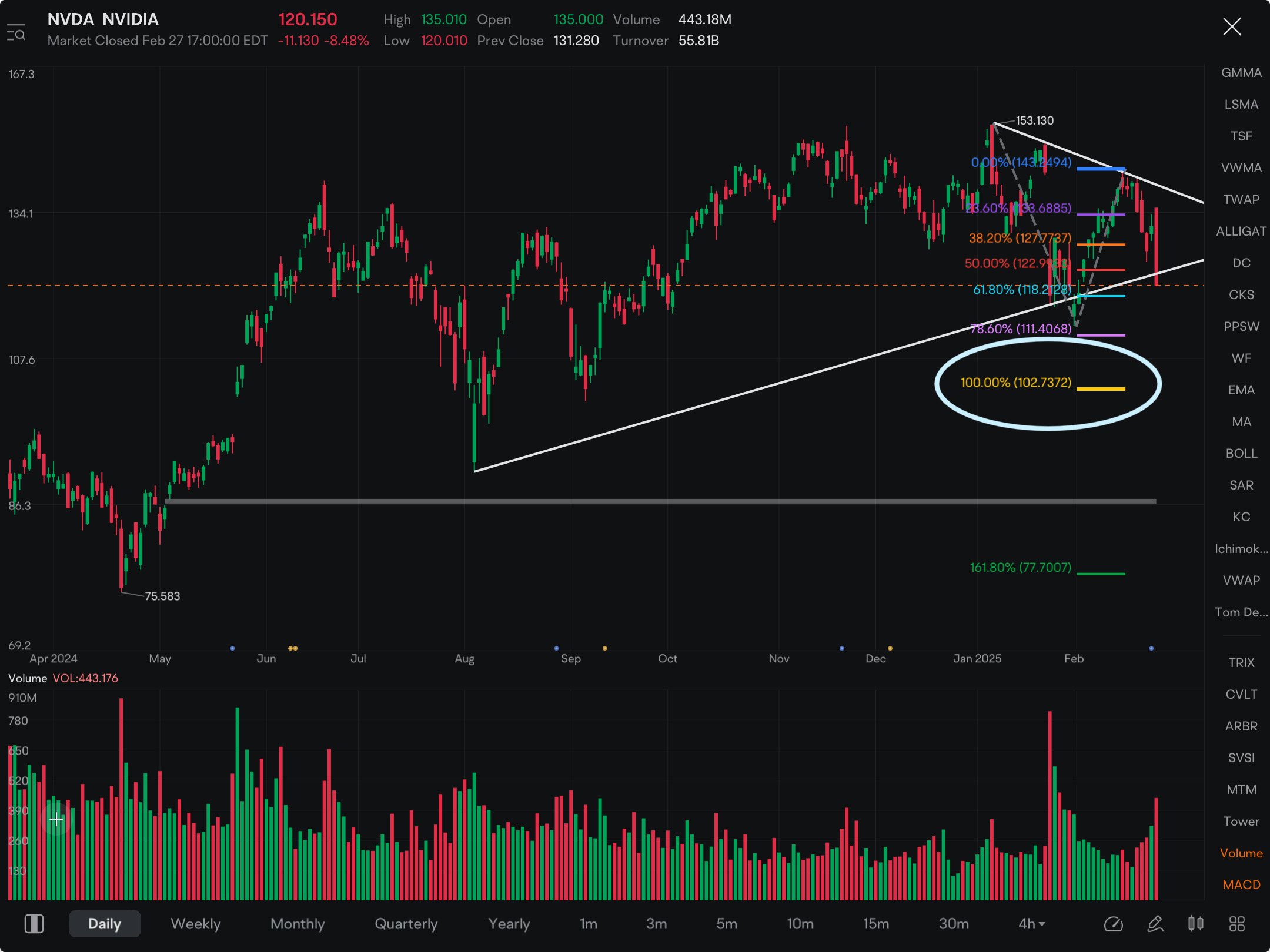Enable the DC indicator
The height and width of the screenshot is (952, 1270).
[x=1241, y=263]
